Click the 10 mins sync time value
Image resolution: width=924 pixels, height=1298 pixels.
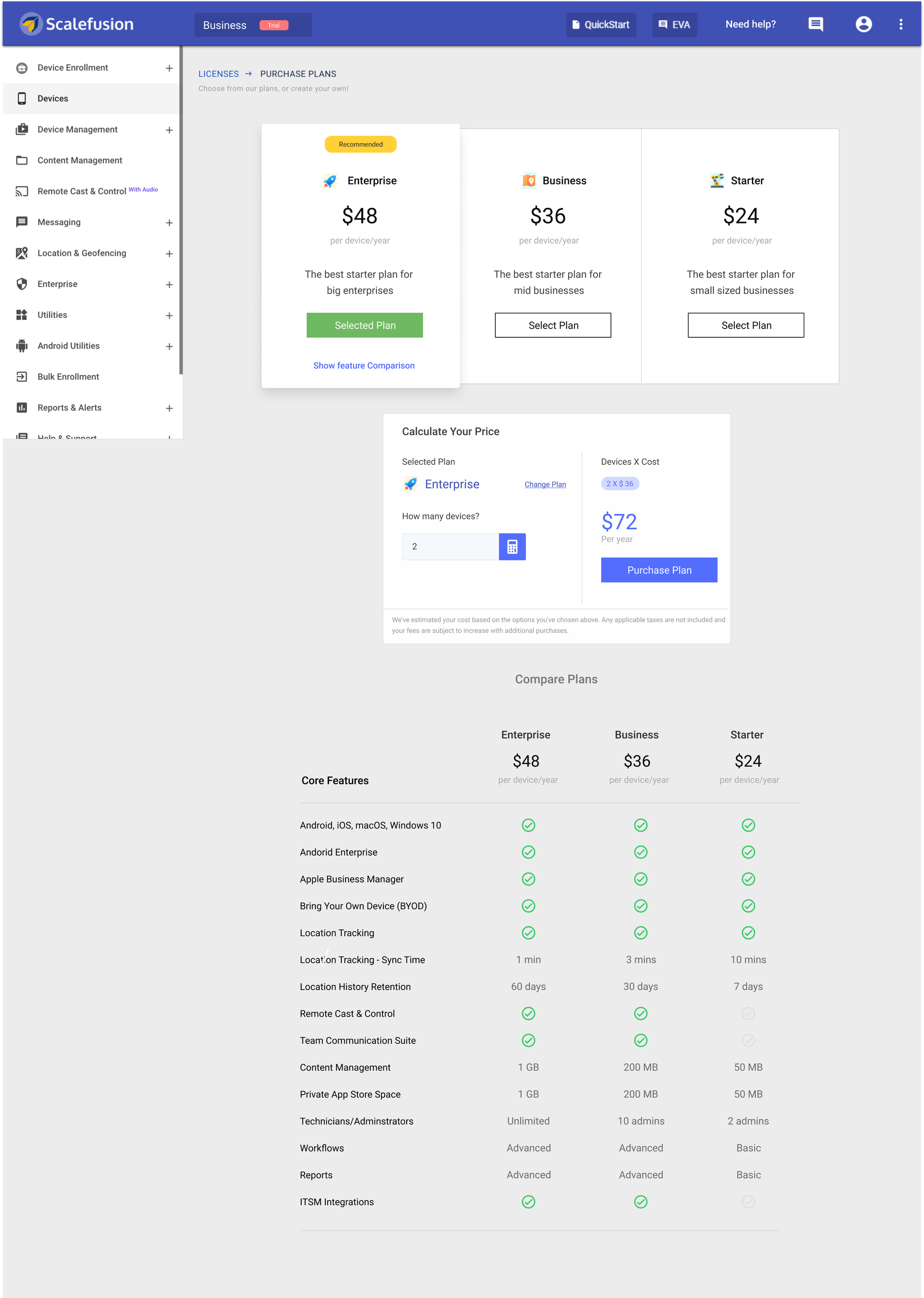pyautogui.click(x=748, y=959)
